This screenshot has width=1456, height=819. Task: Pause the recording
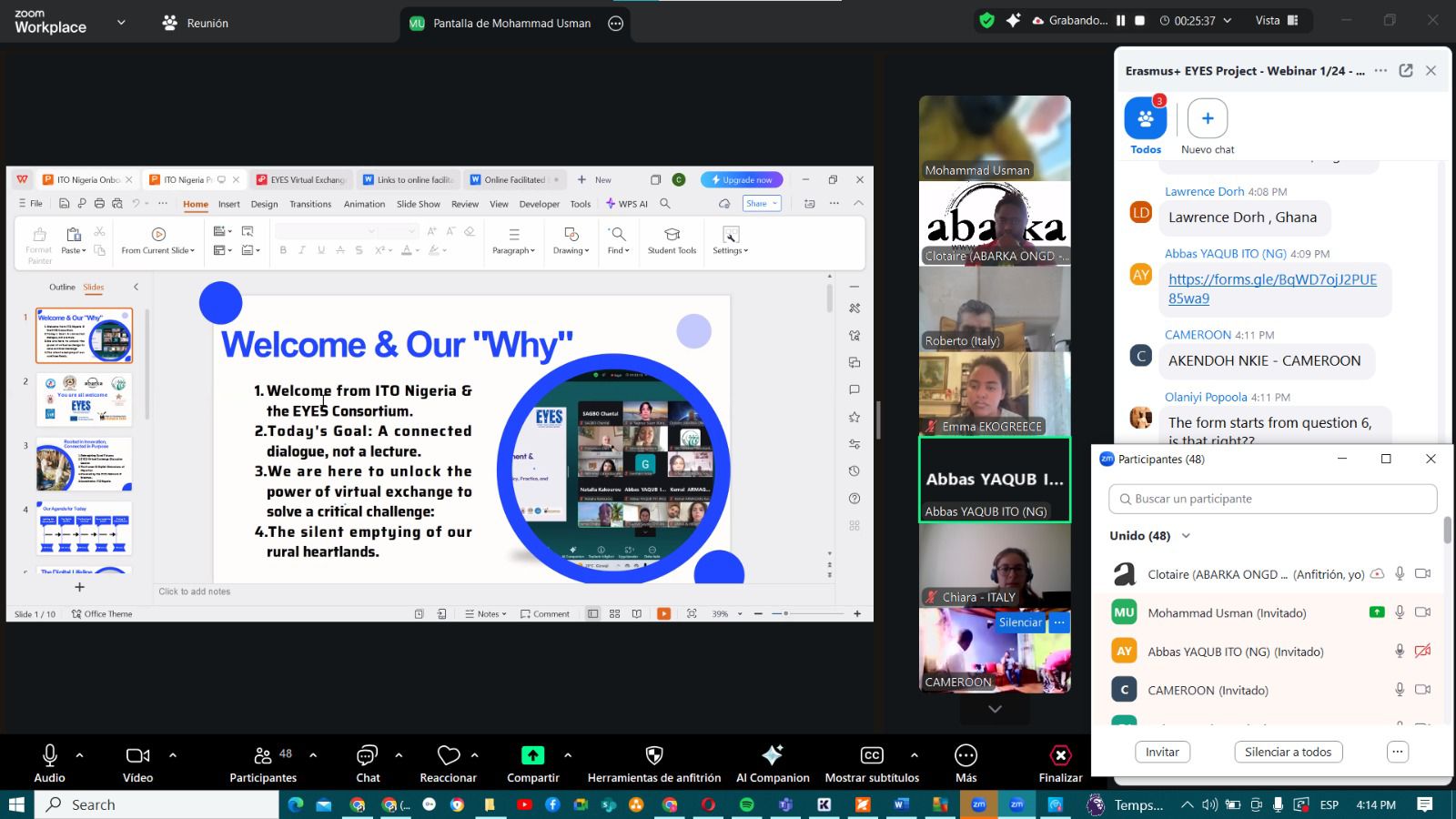point(1121,20)
